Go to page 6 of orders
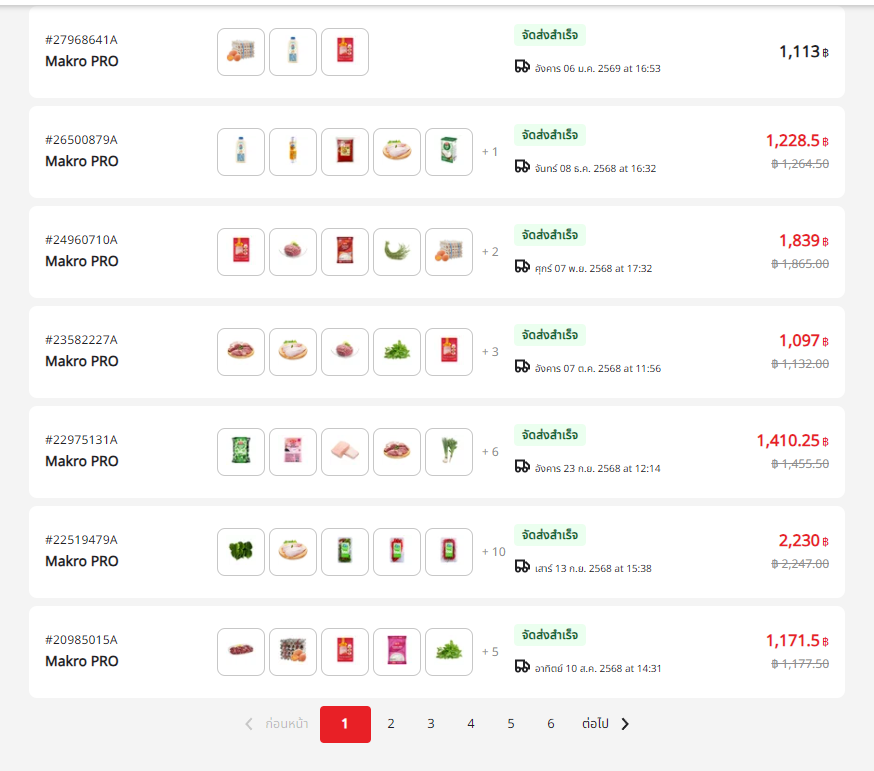874x771 pixels. coord(551,724)
